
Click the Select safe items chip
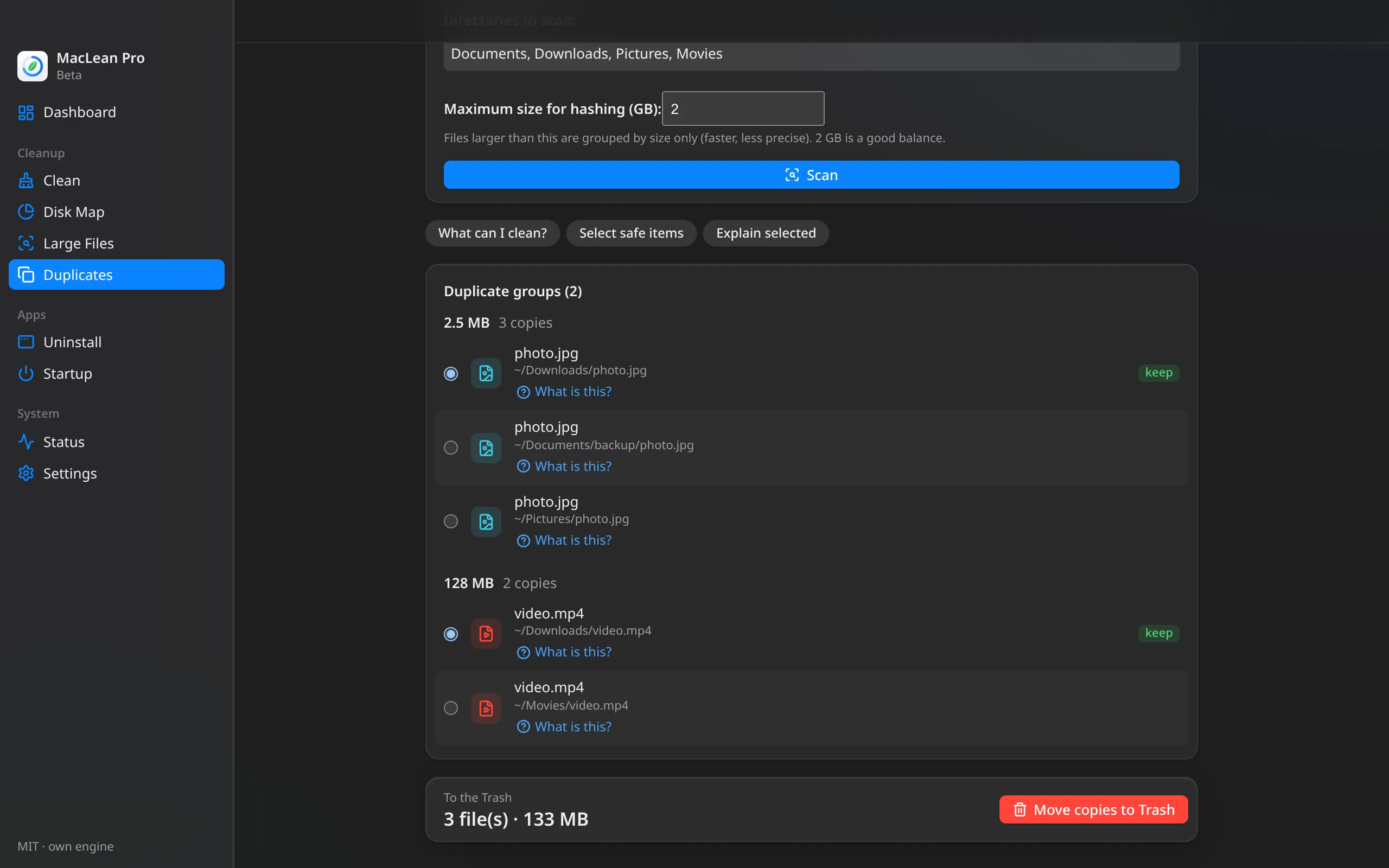point(631,233)
